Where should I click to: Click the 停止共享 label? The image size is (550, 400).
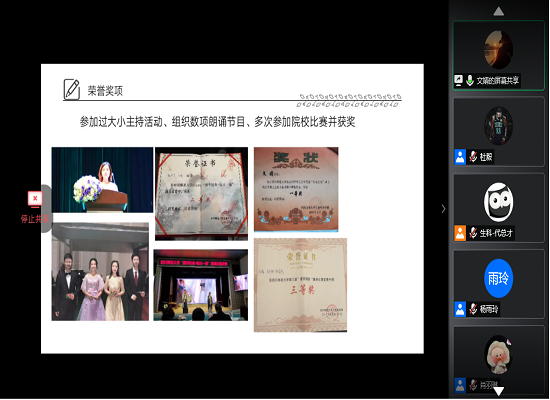click(35, 219)
